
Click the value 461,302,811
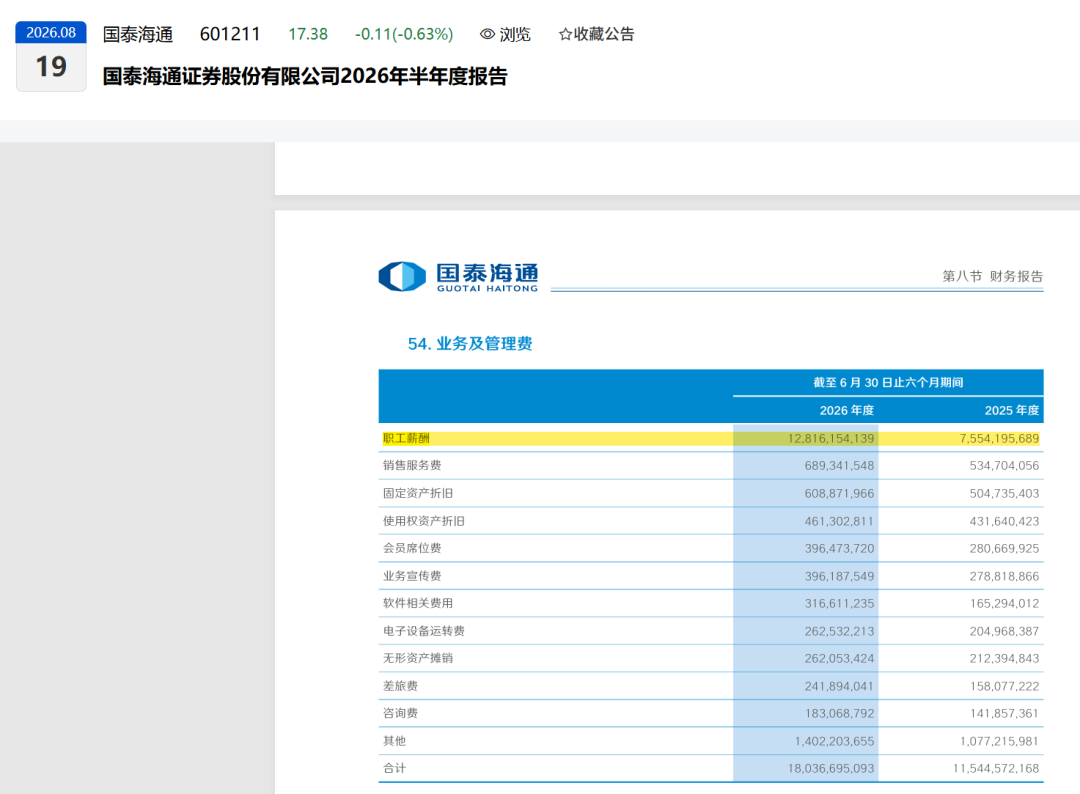pos(839,521)
